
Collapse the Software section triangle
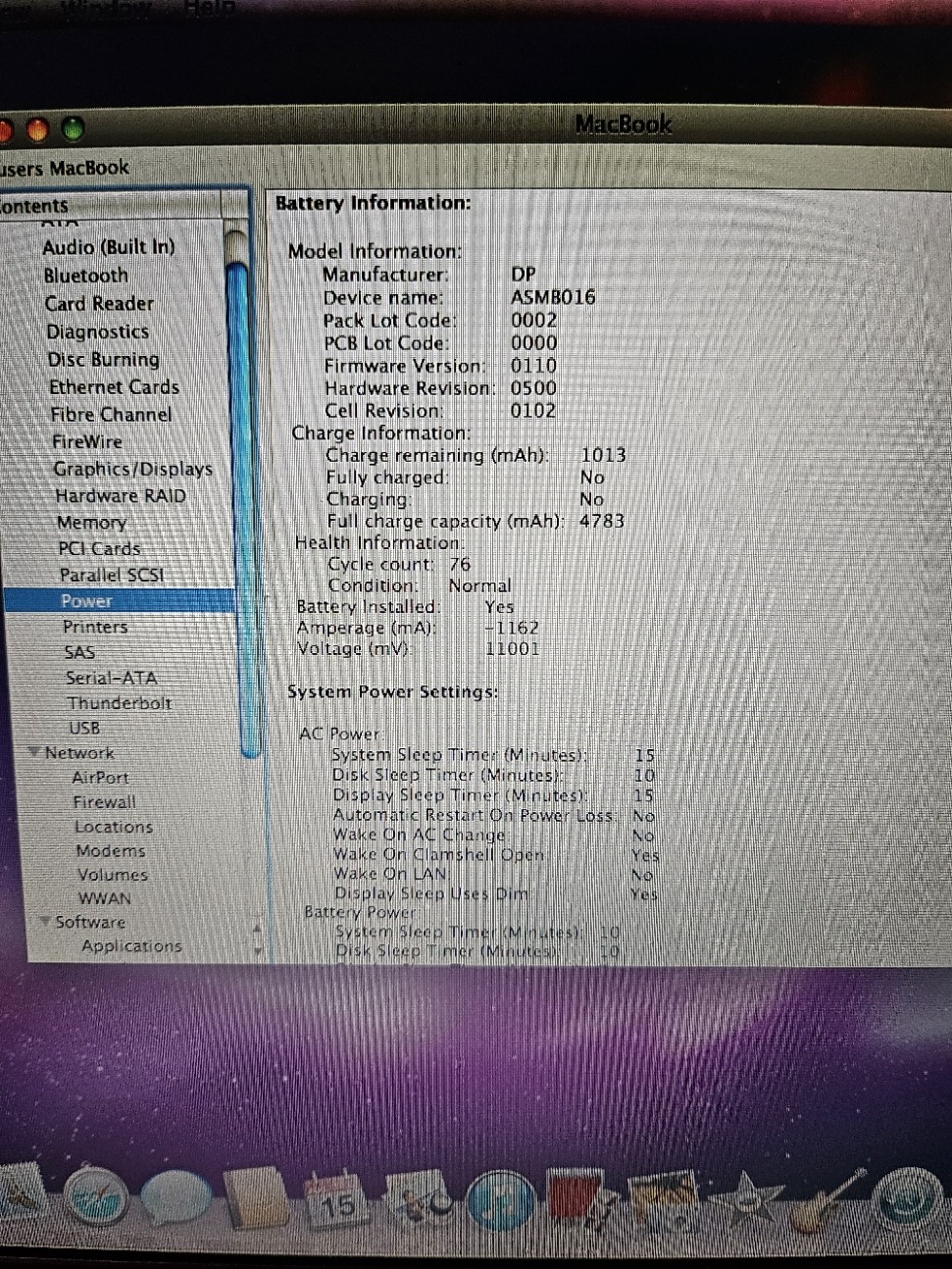click(45, 921)
